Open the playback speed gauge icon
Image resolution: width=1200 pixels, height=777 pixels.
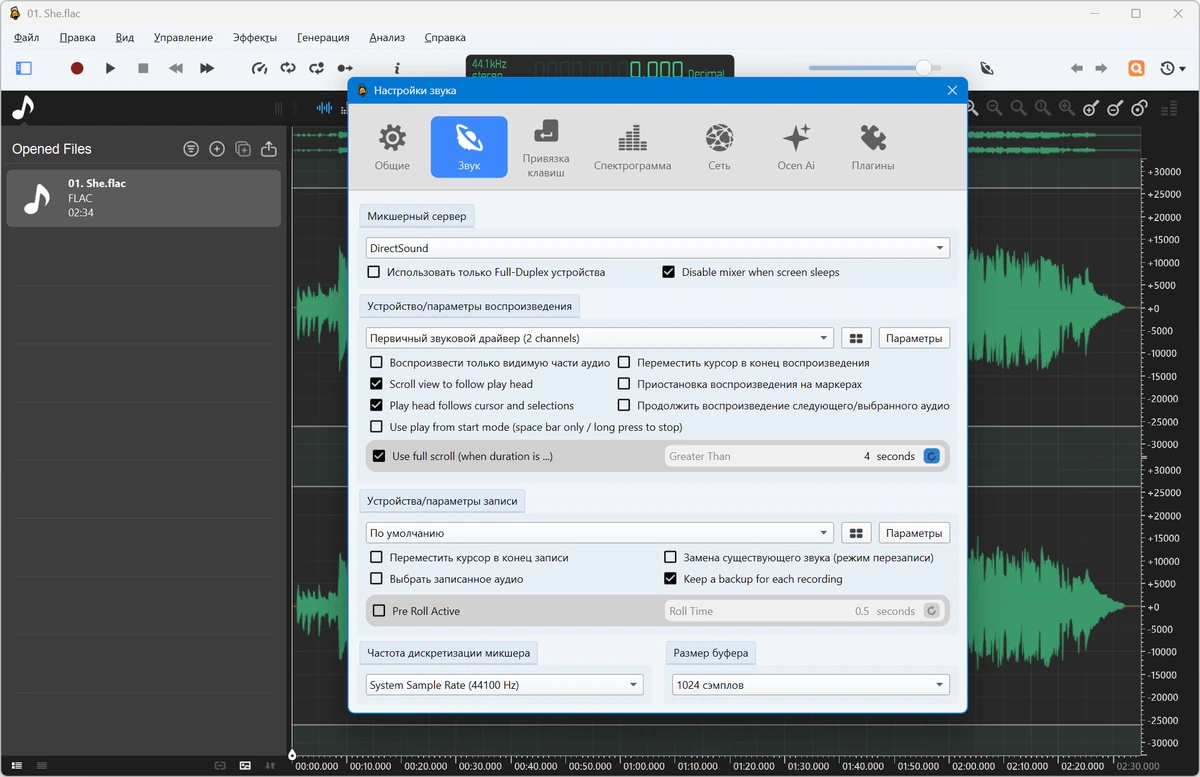(x=259, y=68)
